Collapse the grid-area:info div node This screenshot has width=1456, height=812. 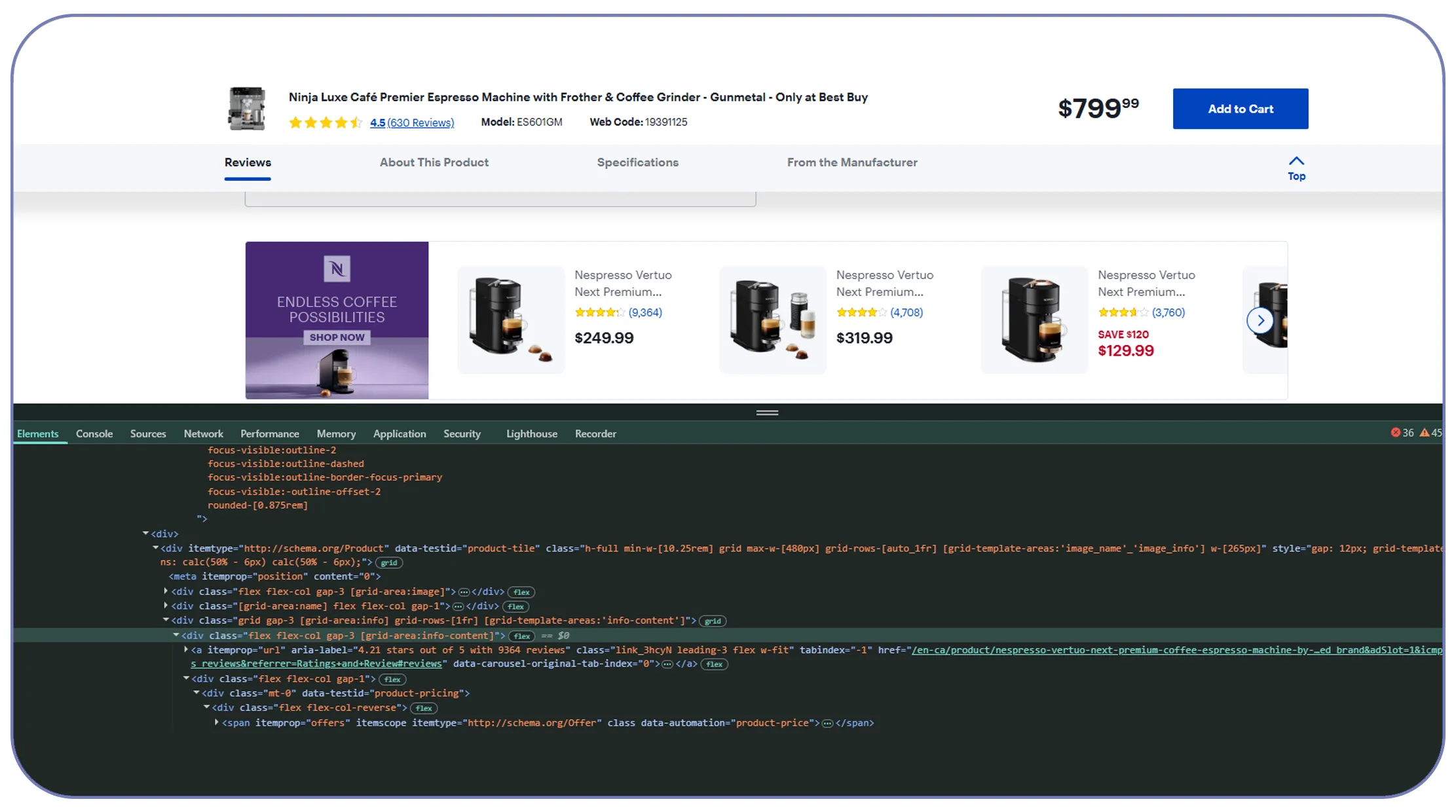[166, 620]
